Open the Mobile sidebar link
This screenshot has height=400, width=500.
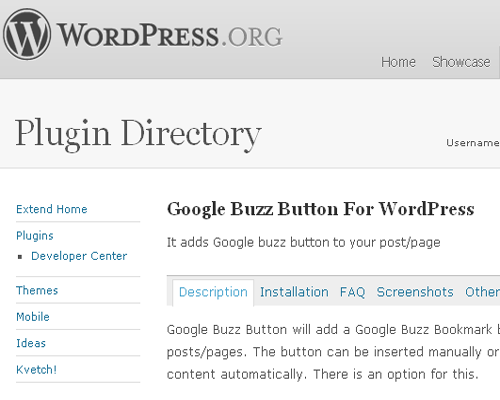[x=33, y=317]
